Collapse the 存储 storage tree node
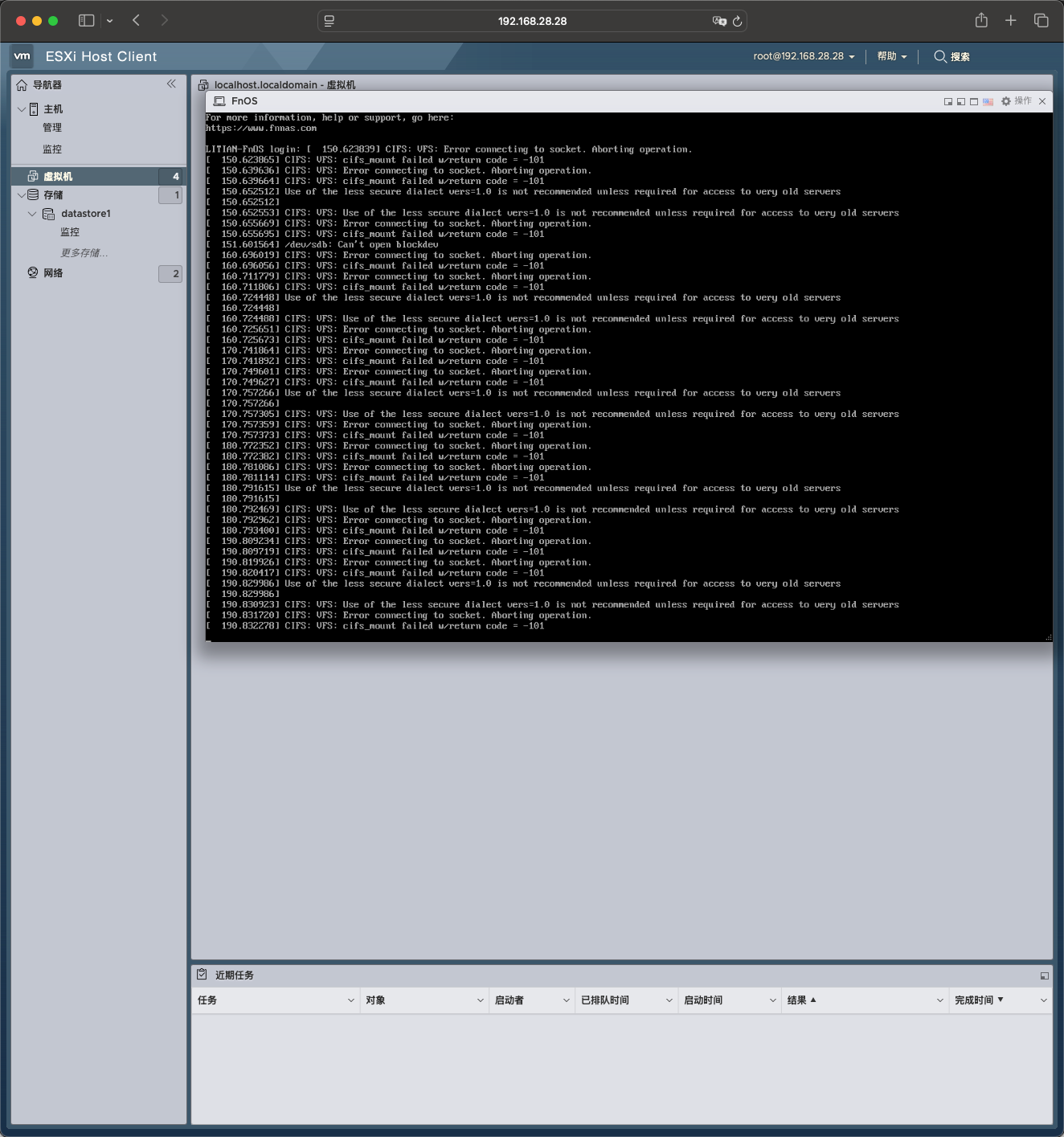The height and width of the screenshot is (1137, 1064). (21, 195)
